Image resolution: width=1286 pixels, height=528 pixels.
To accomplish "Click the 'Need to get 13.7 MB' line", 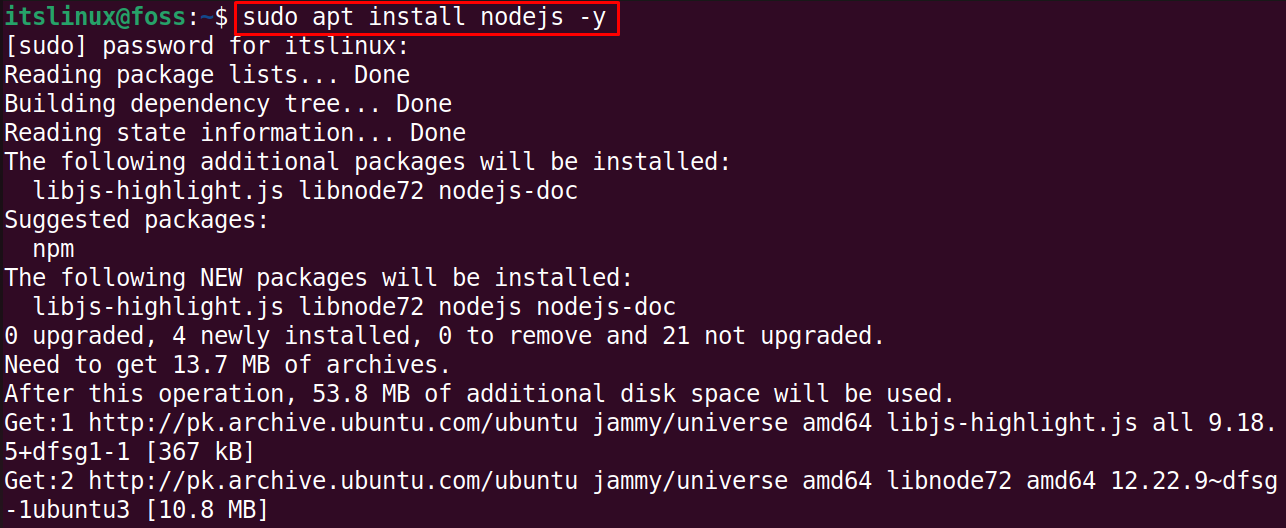I will [228, 365].
